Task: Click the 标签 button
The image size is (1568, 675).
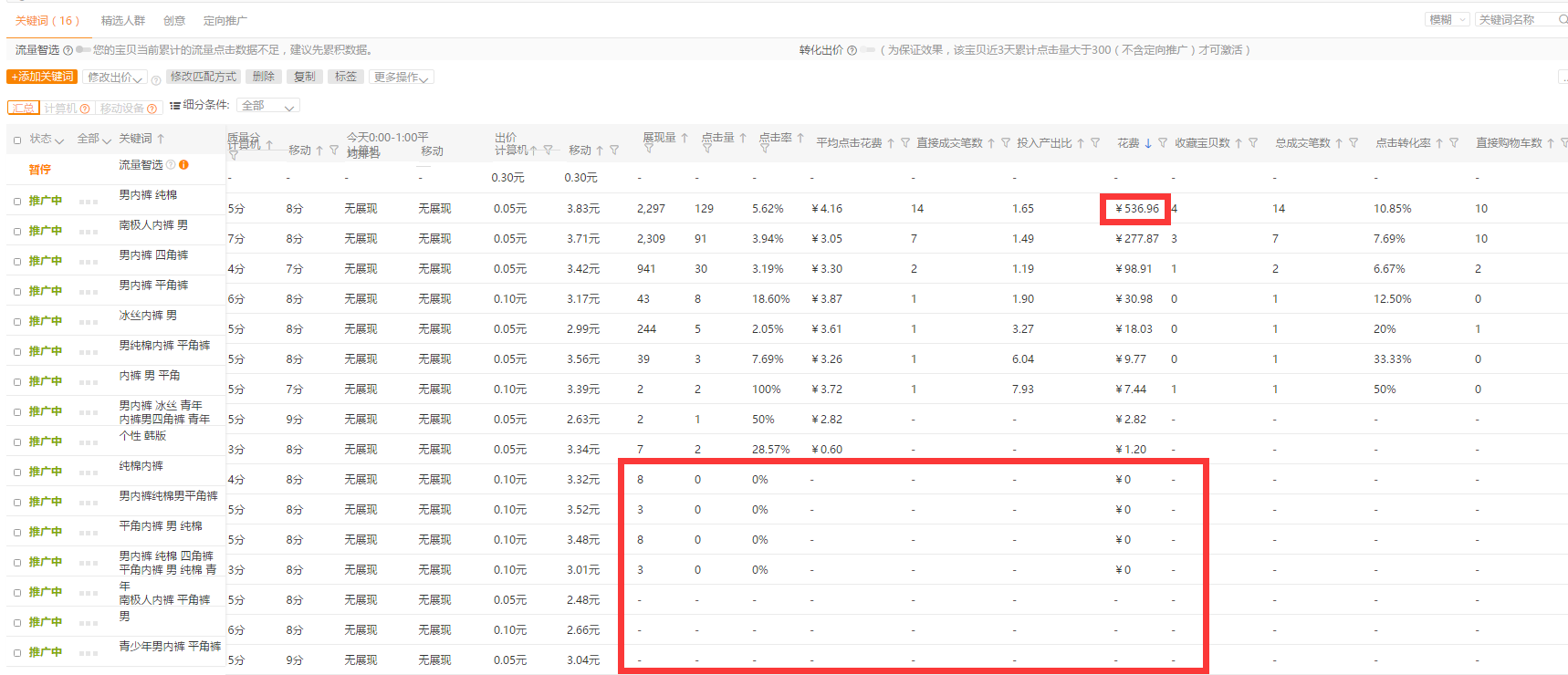Action: pos(346,77)
